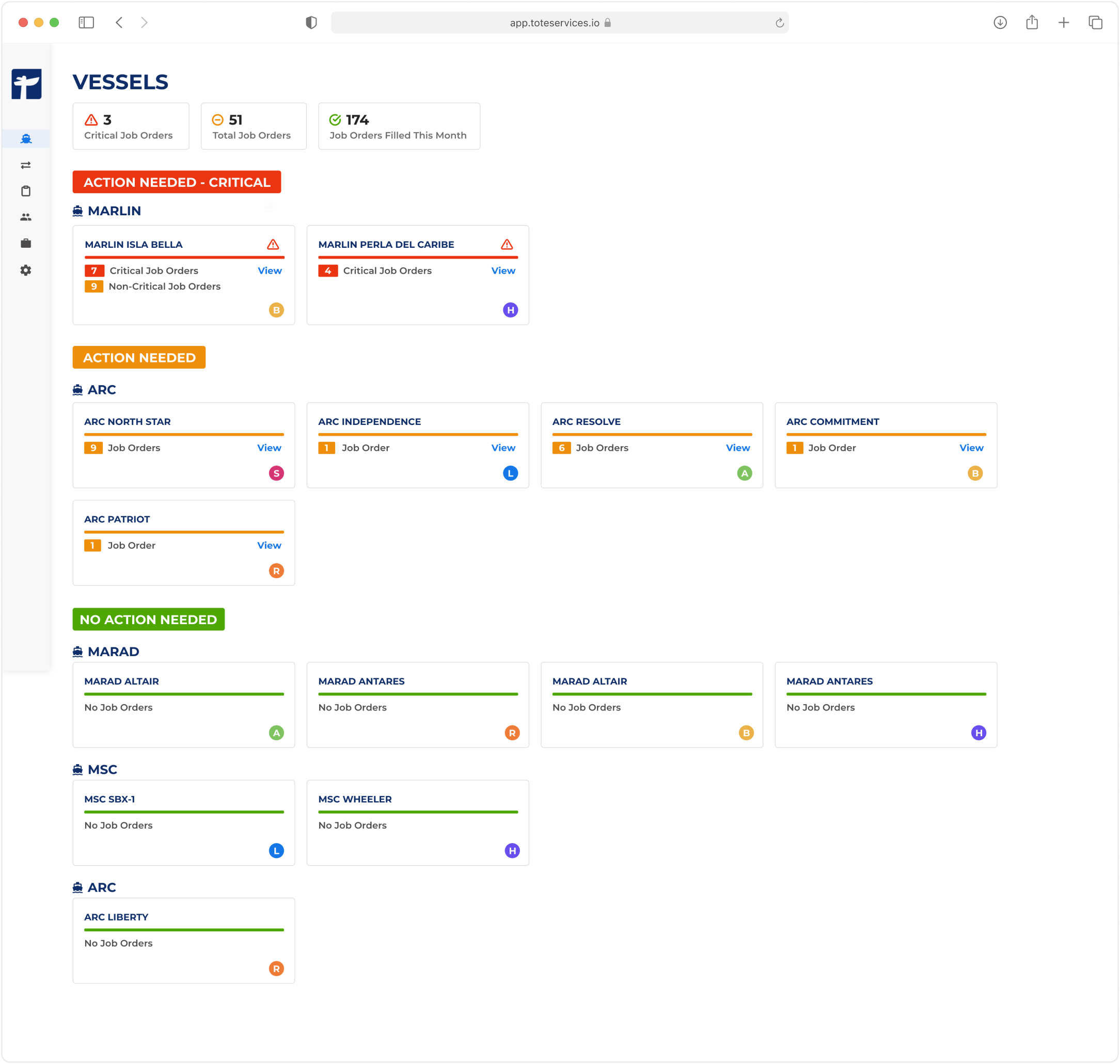Open the clipboard sidebar icon
Viewport: 1120px width, 1064px height.
coord(25,191)
